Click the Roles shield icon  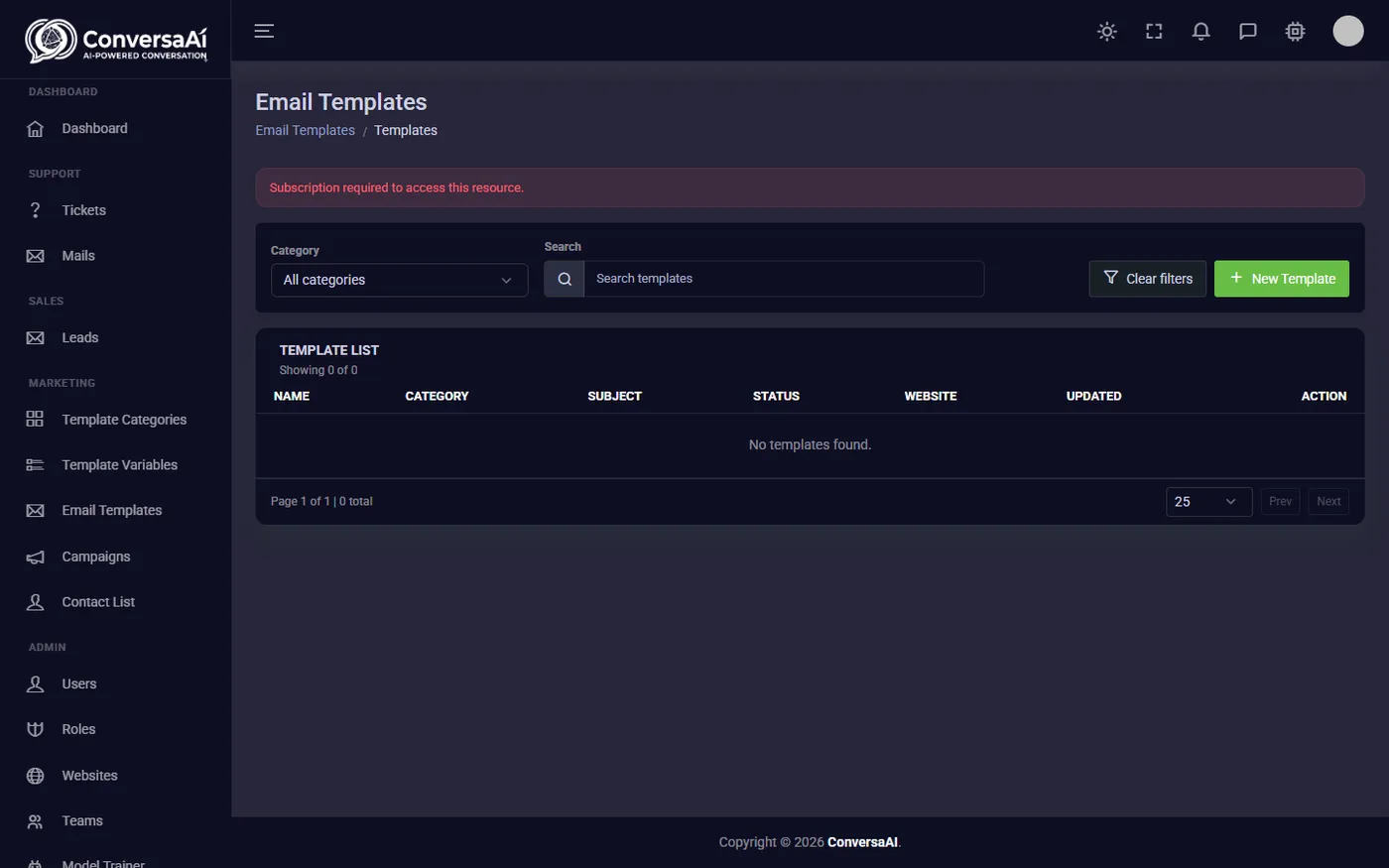coord(35,729)
